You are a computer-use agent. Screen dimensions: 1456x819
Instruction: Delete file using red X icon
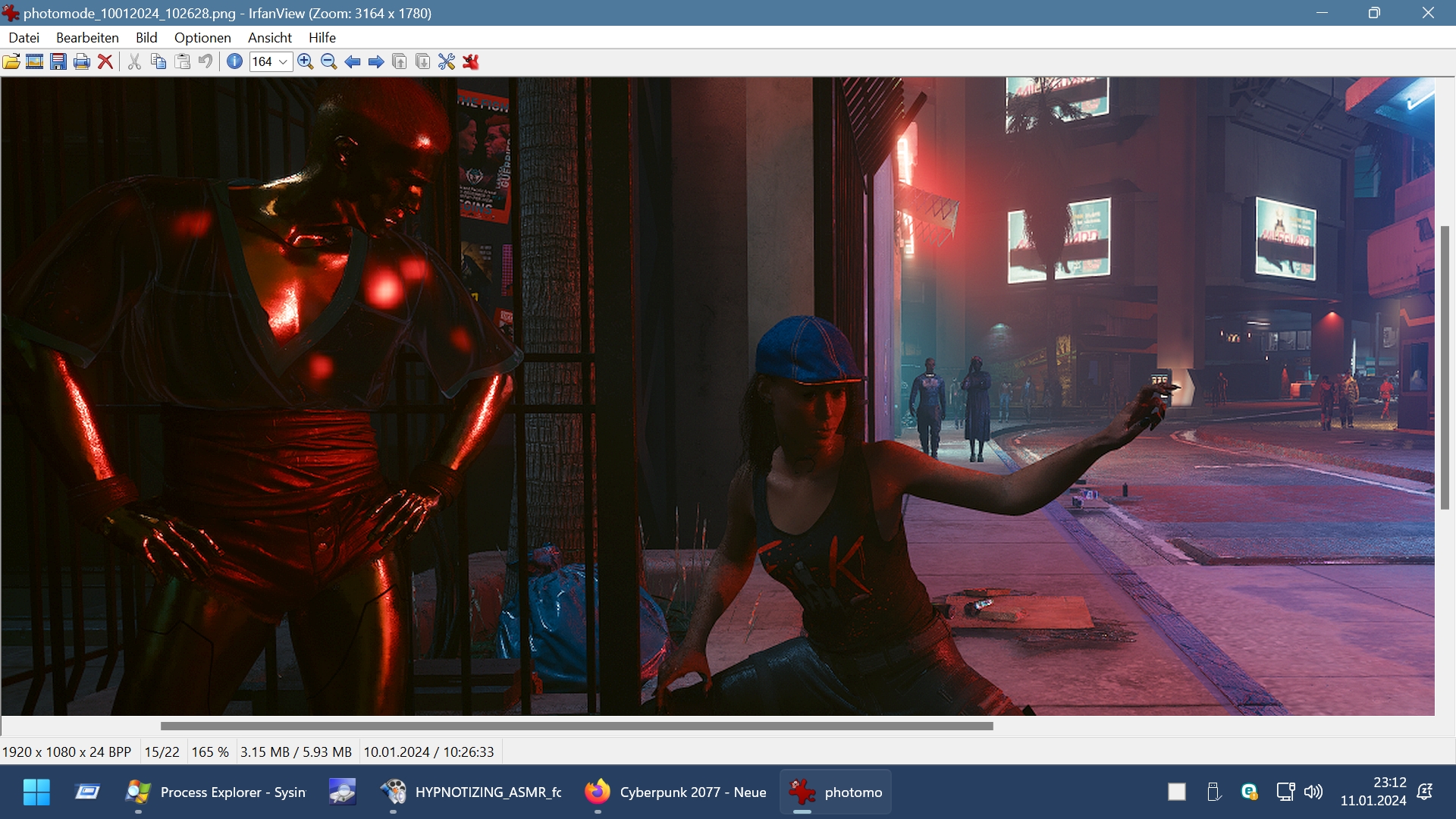pos(105,61)
